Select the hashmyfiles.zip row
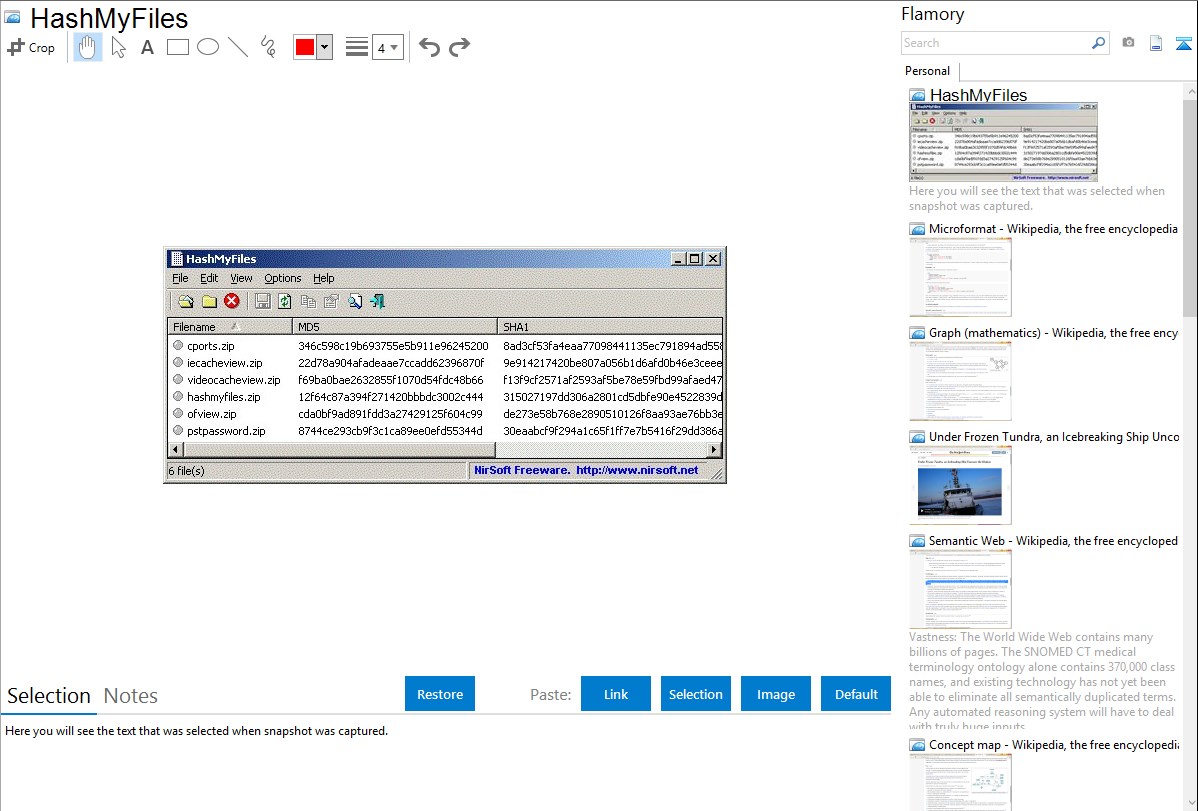Image resolution: width=1198 pixels, height=811 pixels. [x=445, y=397]
